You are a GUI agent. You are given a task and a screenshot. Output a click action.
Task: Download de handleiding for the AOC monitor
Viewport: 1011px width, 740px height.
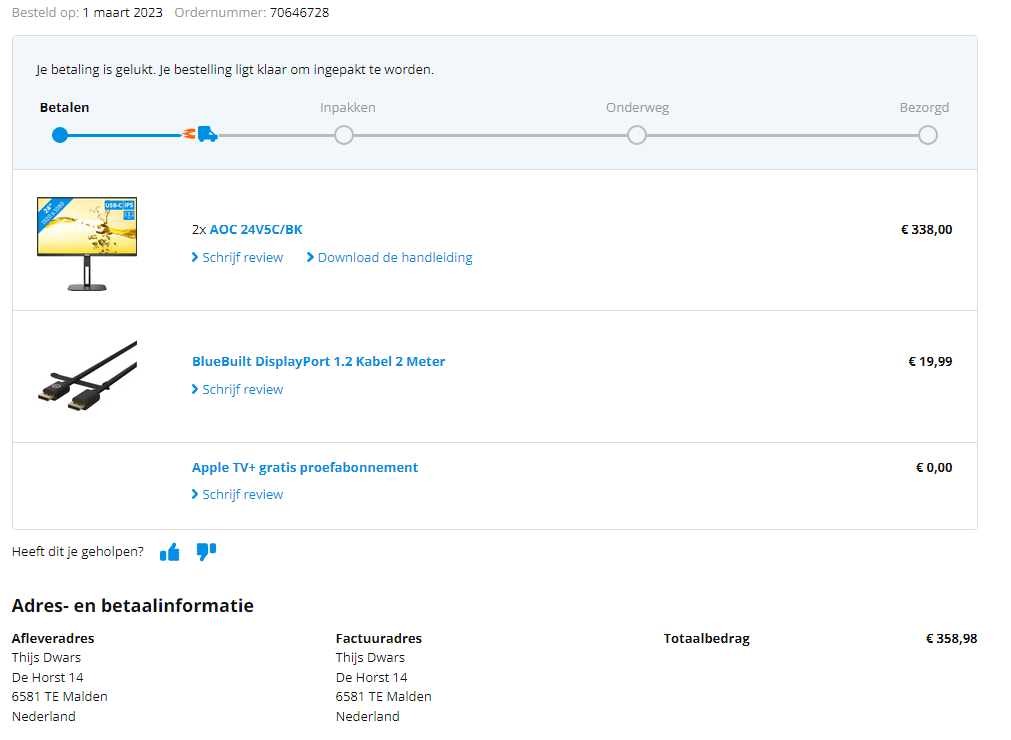click(x=395, y=258)
